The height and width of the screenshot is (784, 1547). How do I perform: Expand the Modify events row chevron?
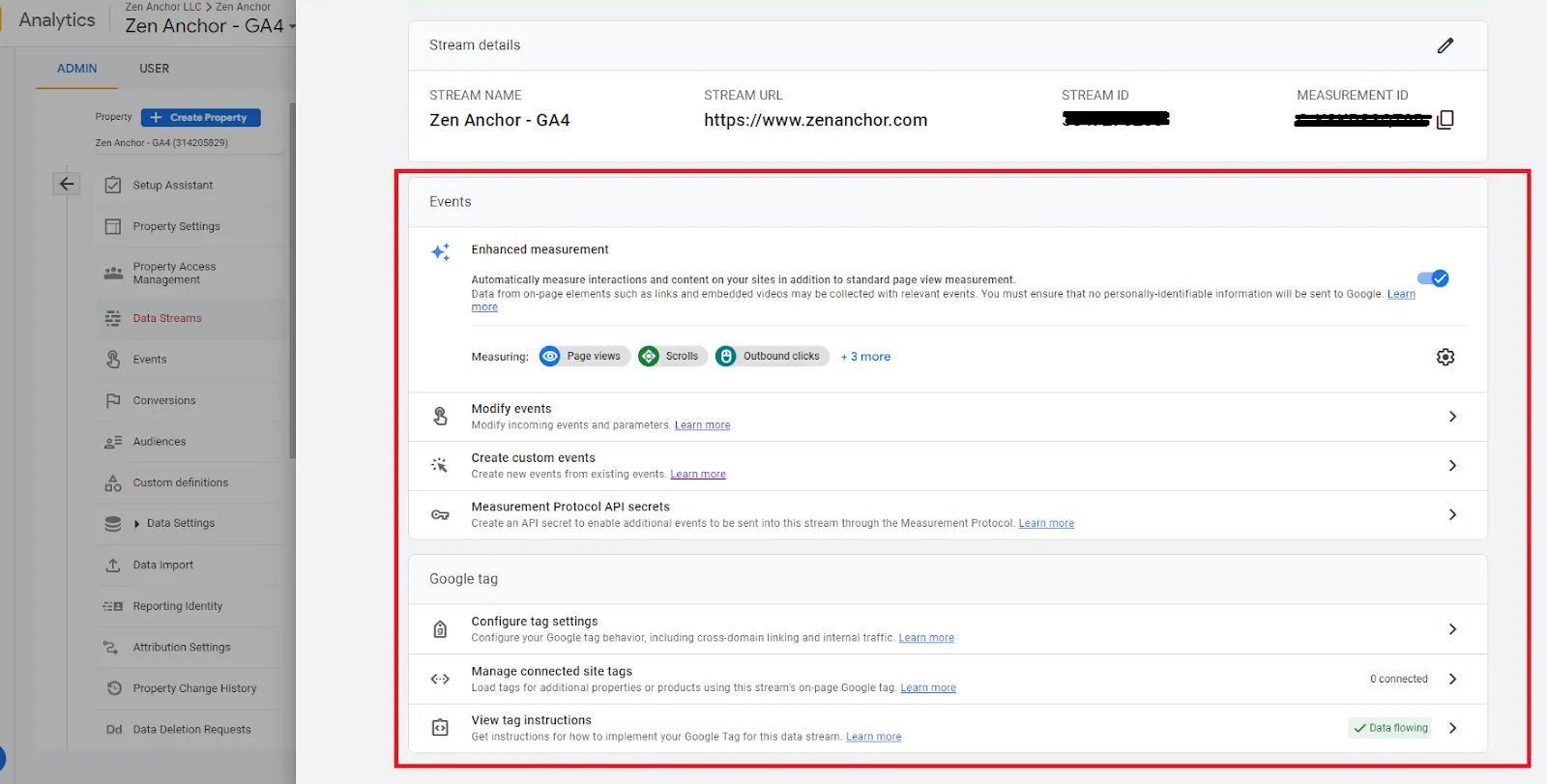[x=1452, y=417]
